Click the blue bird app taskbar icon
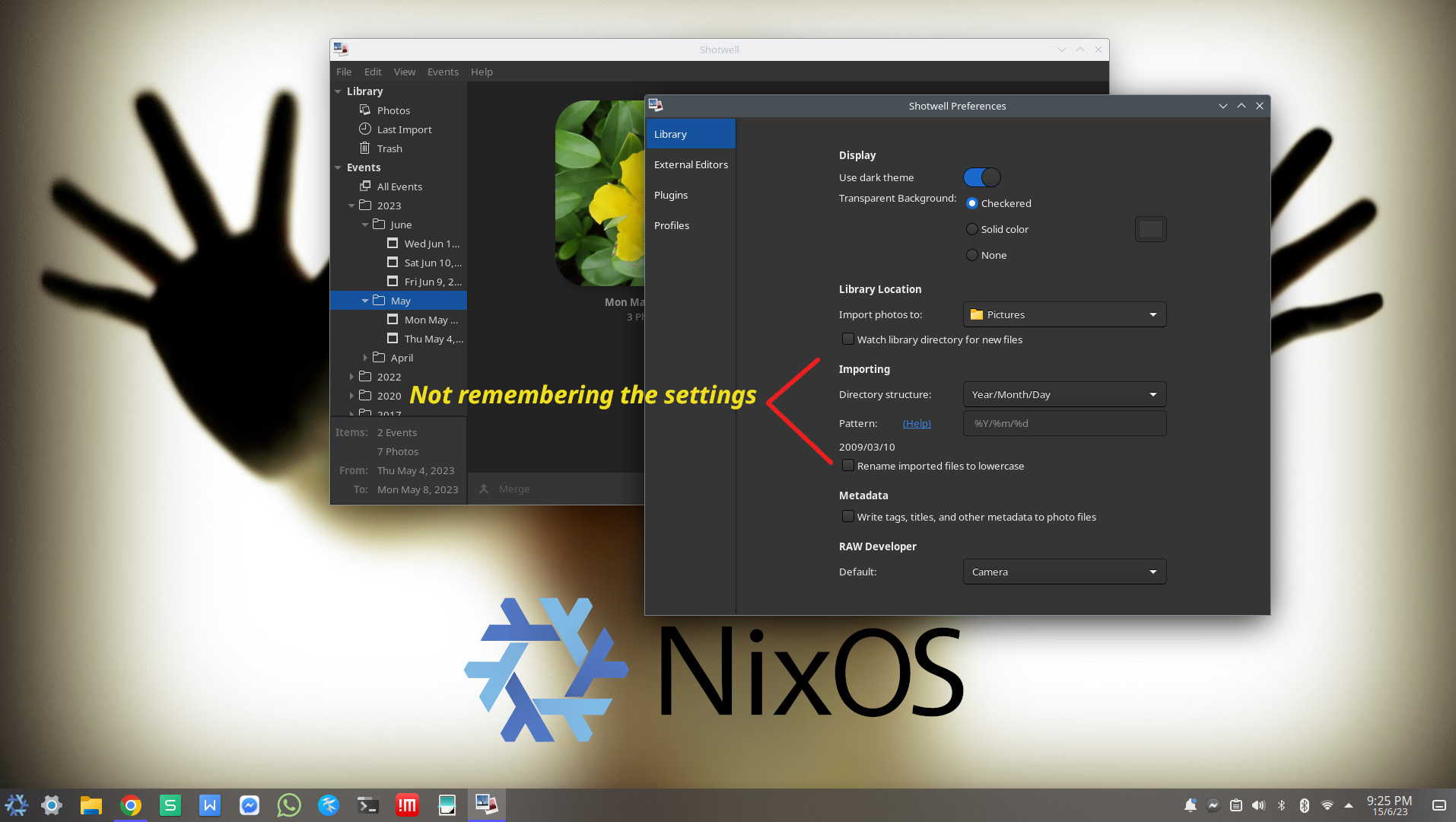The height and width of the screenshot is (822, 1456). (329, 805)
